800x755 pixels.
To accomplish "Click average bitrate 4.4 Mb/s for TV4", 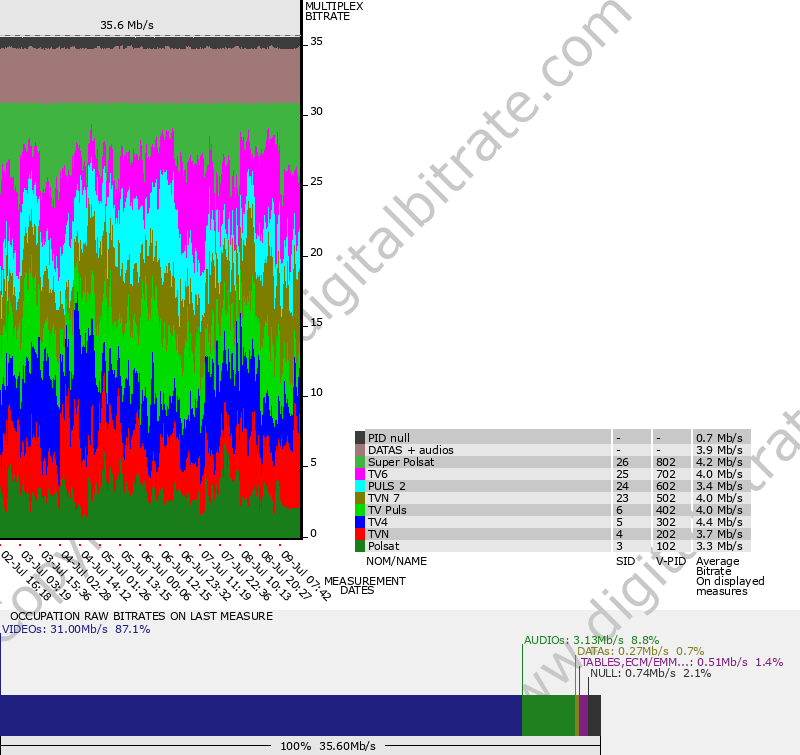I will pos(719,522).
